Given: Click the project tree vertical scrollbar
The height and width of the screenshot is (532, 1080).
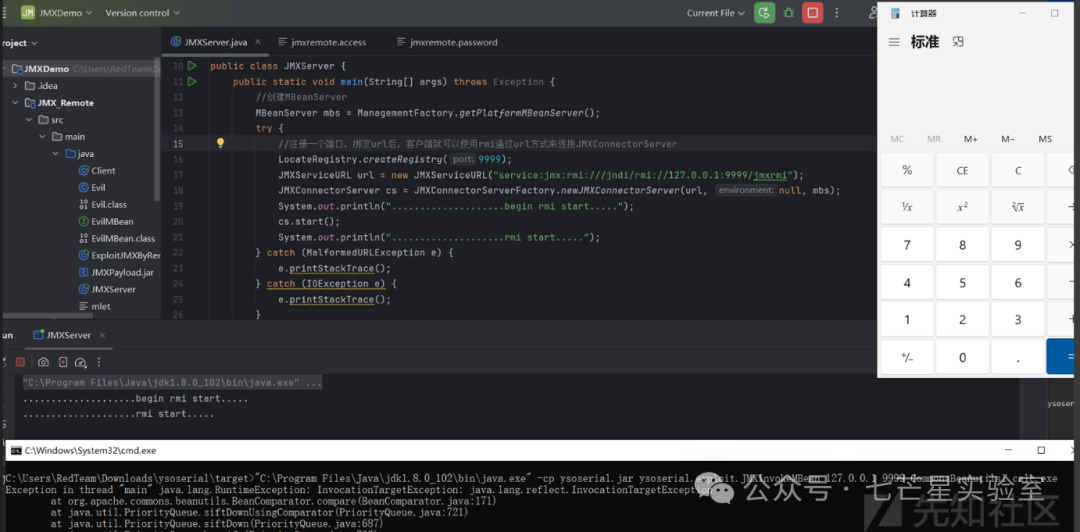Looking at the screenshot, I should click(x=158, y=131).
